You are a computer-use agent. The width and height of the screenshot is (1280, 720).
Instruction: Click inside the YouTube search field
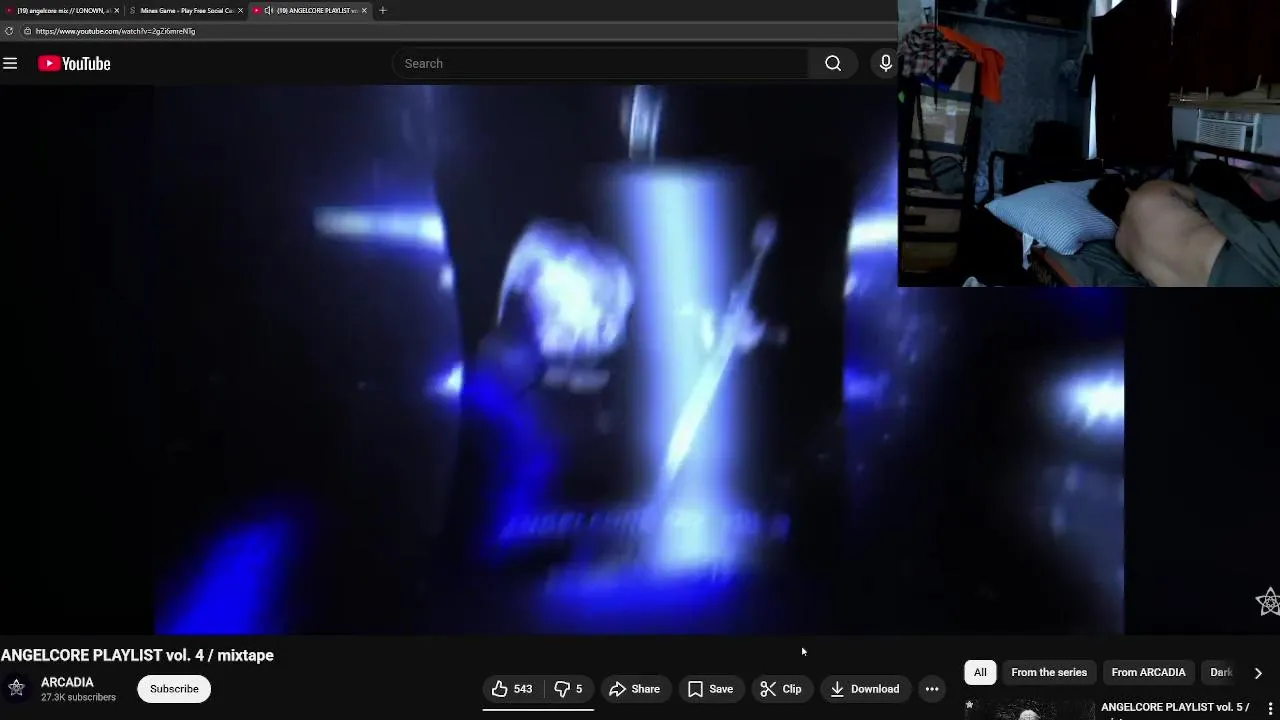click(600, 64)
